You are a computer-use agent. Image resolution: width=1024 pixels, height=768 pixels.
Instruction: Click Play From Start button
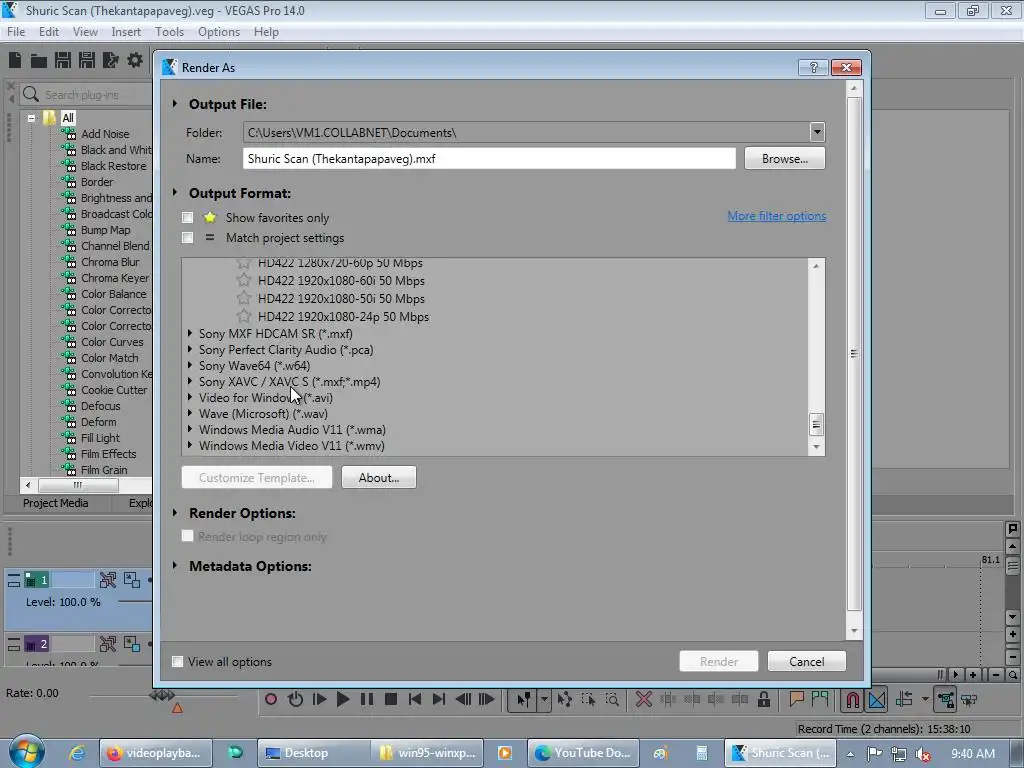[319, 699]
